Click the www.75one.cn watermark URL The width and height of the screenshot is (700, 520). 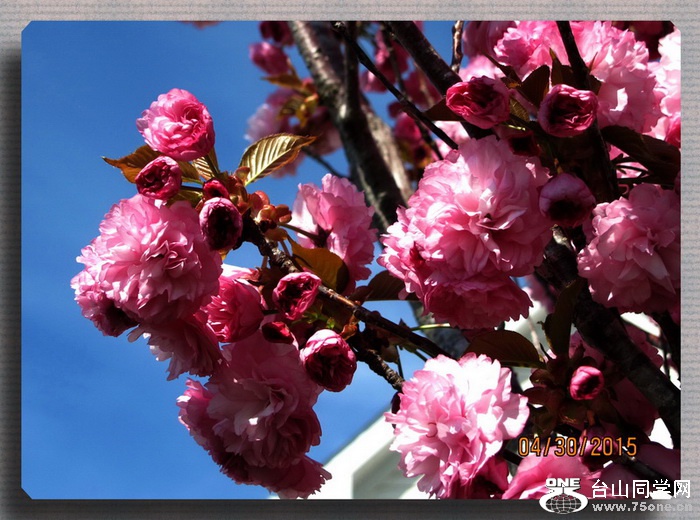(x=640, y=506)
